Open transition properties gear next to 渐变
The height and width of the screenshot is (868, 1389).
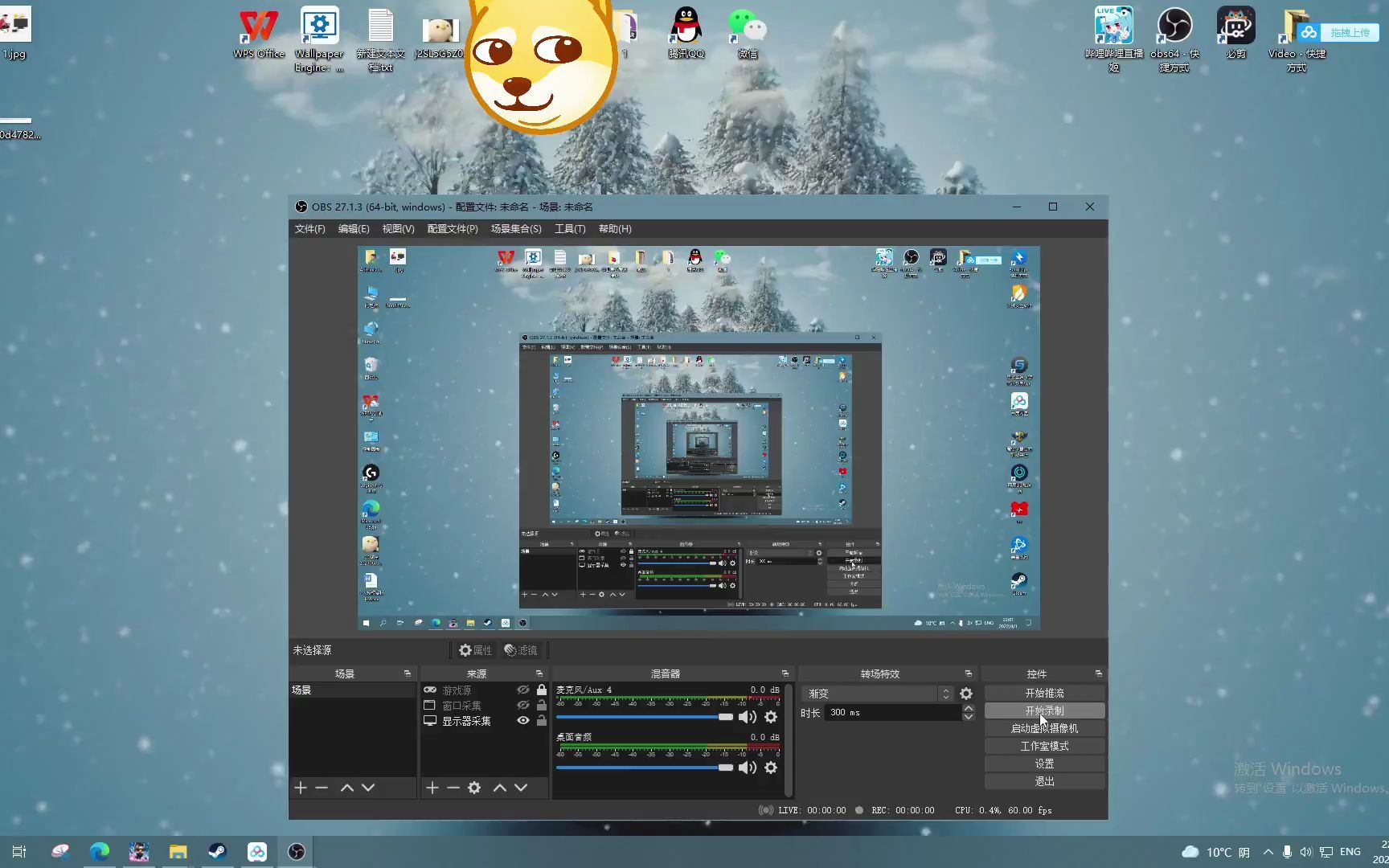point(966,693)
